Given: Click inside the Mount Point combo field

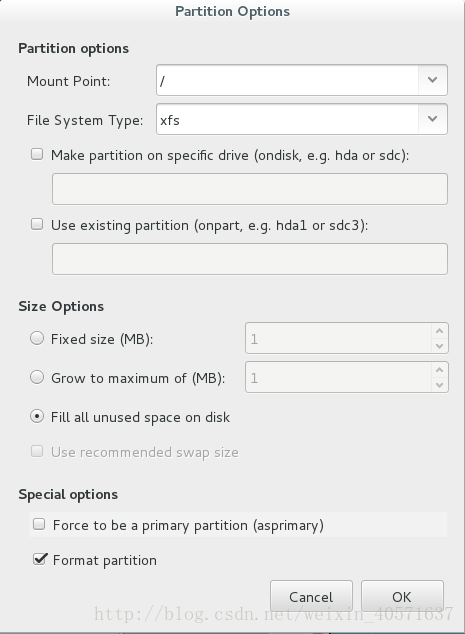Looking at the screenshot, I should (287, 80).
